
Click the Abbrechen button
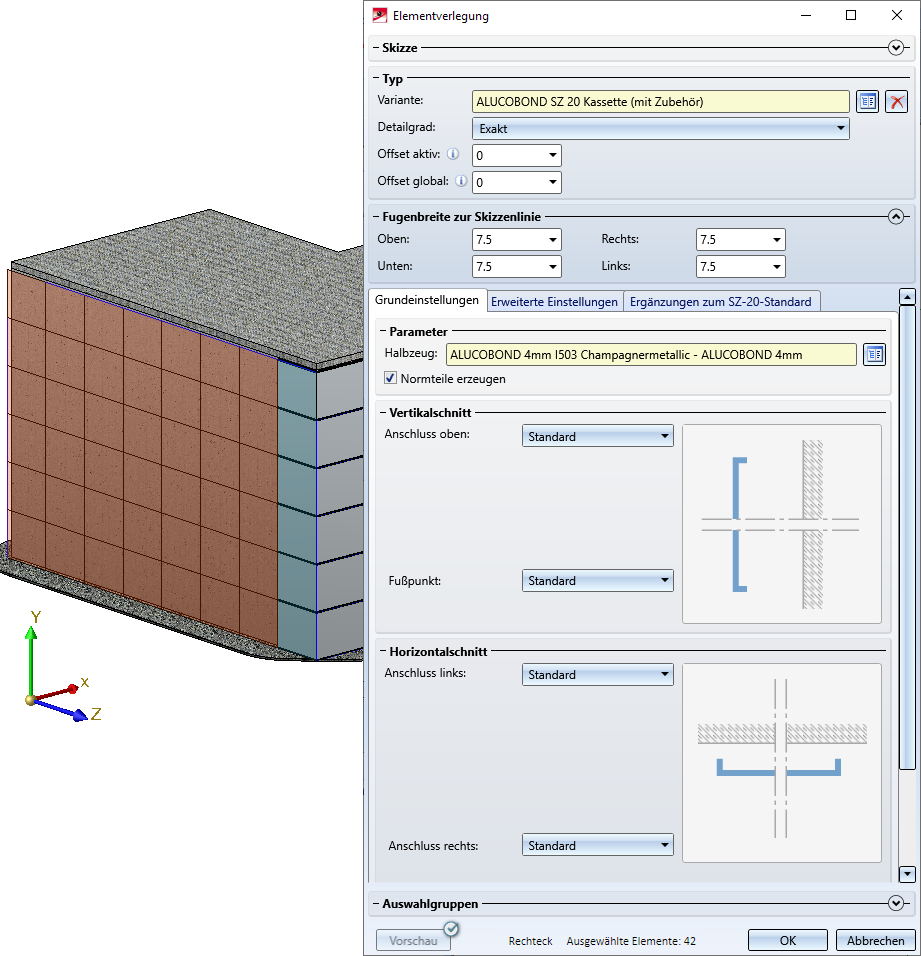pos(876,941)
